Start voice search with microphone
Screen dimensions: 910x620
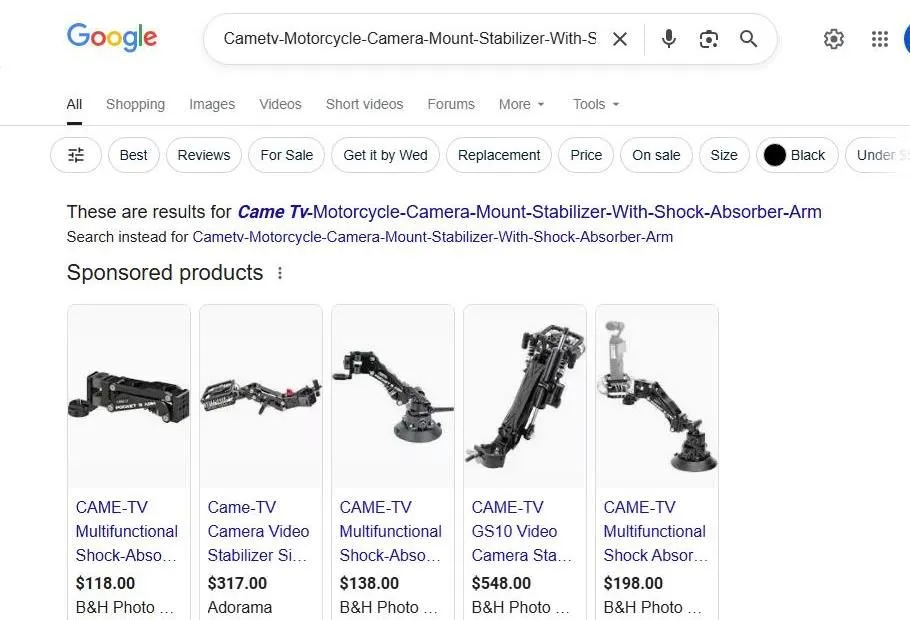[669, 39]
